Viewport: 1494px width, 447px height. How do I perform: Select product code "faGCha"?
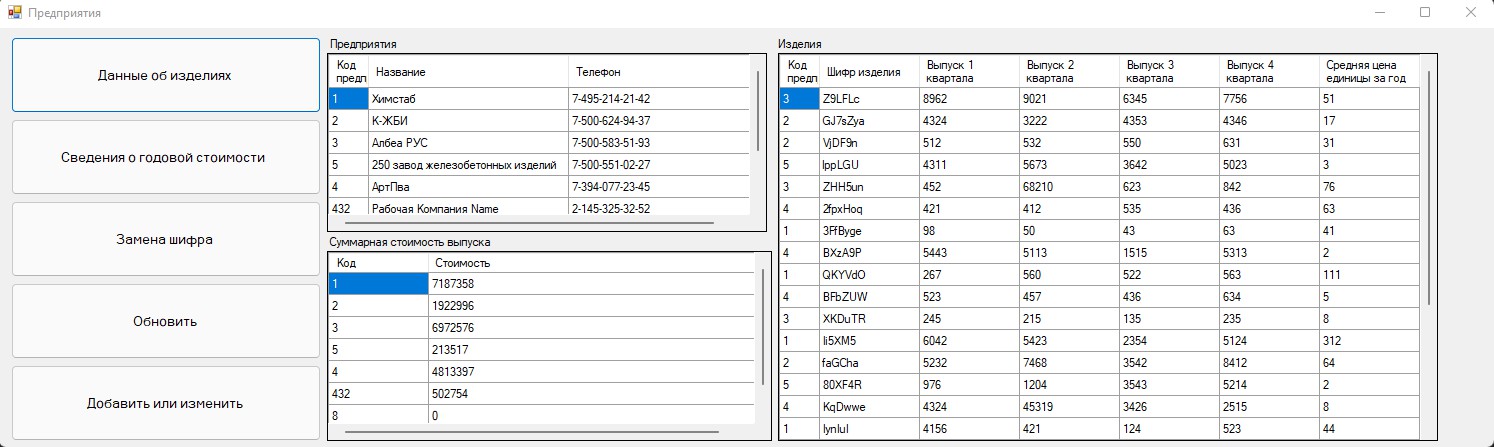pos(869,363)
